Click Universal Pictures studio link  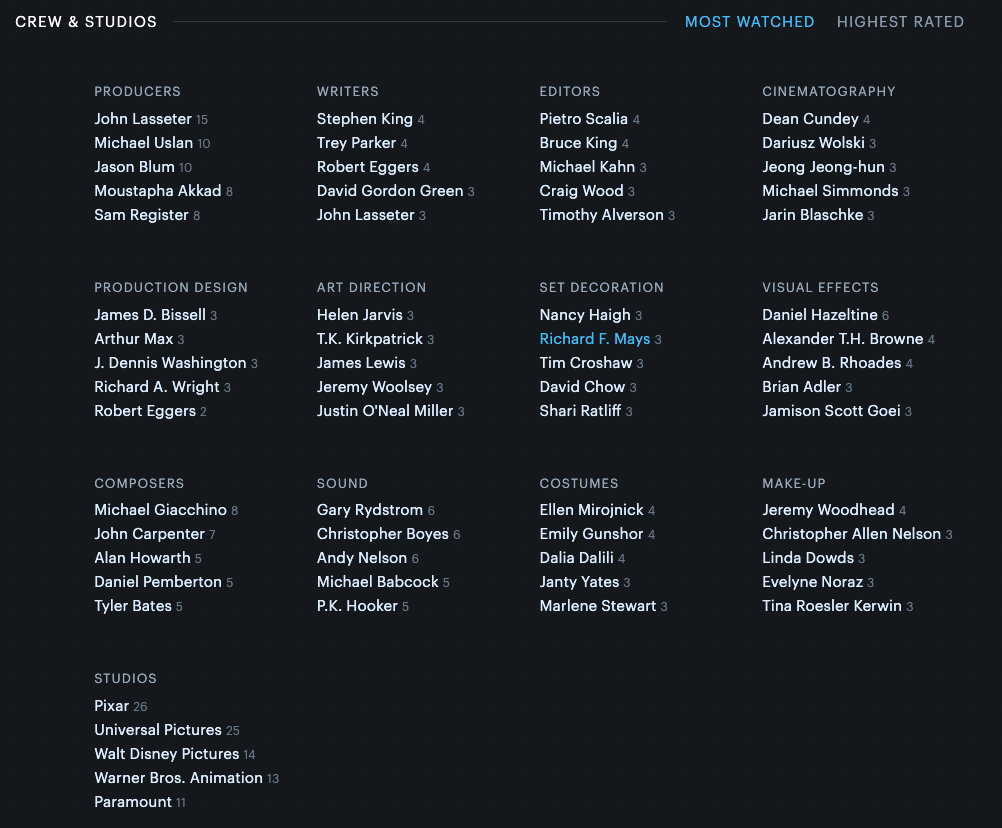[x=157, y=730]
